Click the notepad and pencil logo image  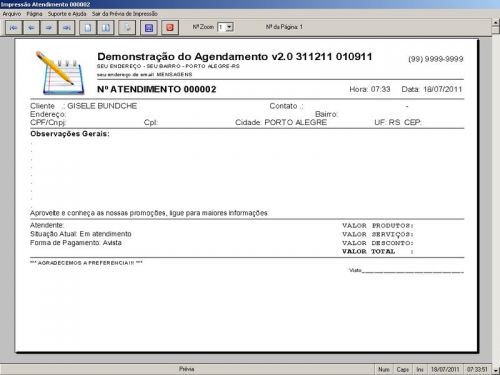click(60, 73)
